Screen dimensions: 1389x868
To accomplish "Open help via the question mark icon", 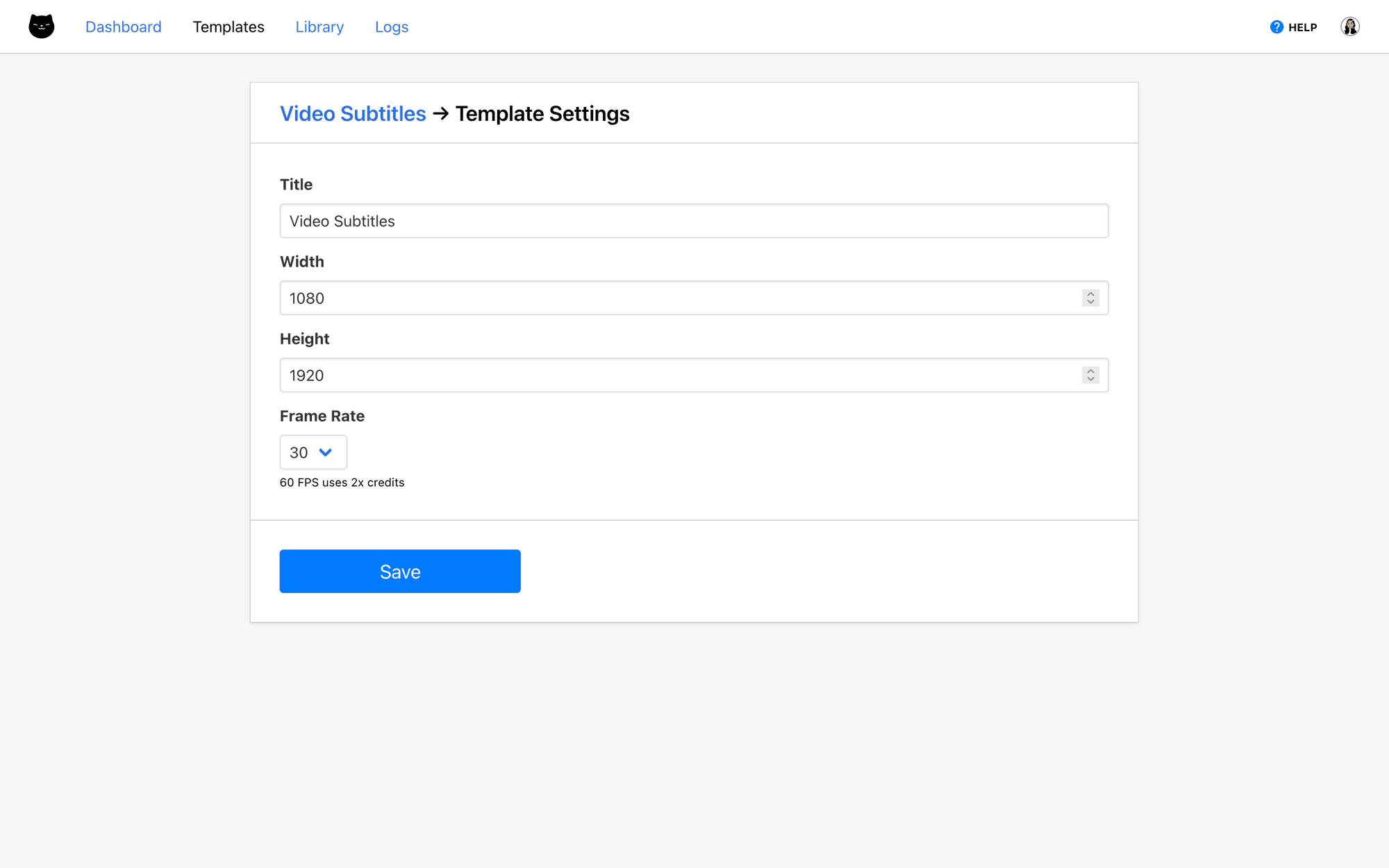I will 1276,26.
